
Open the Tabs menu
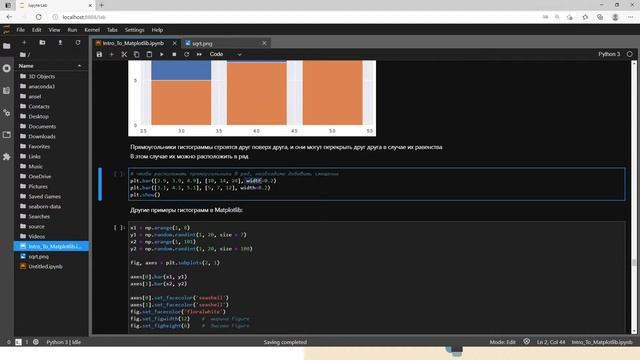coord(112,30)
